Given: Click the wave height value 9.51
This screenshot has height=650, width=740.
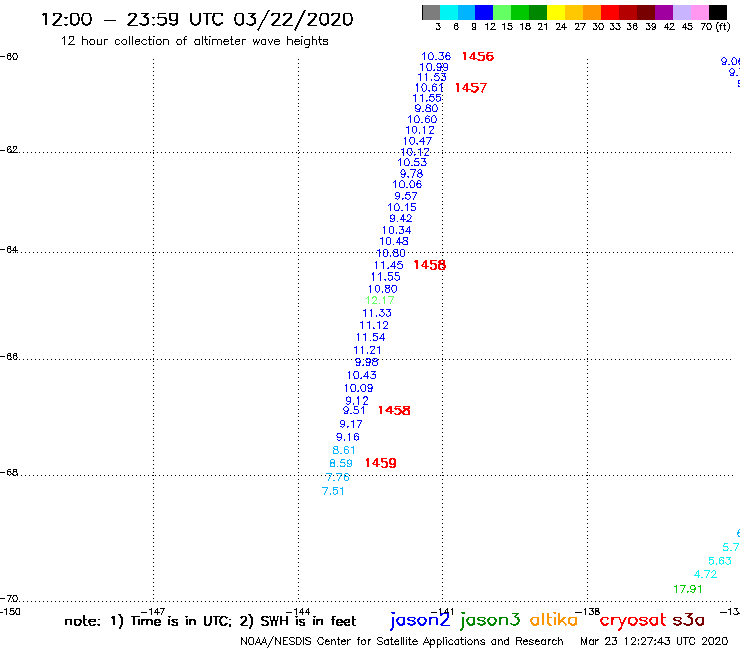Looking at the screenshot, I should (x=354, y=411).
